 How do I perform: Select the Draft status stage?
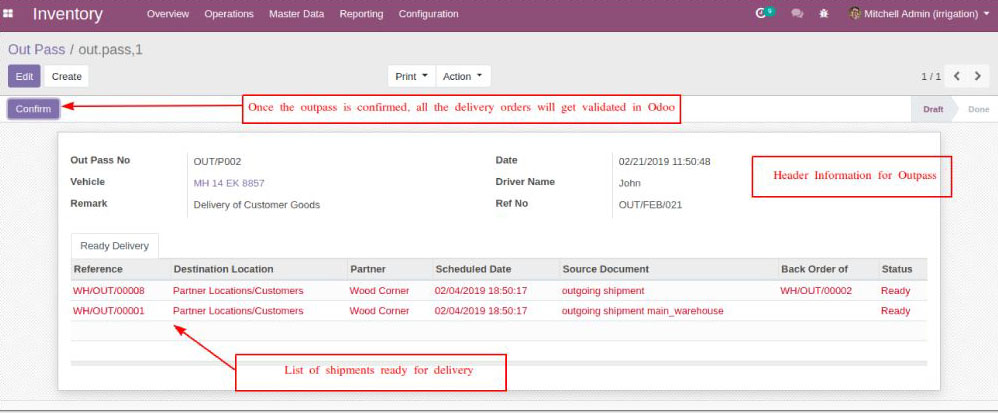pos(933,109)
